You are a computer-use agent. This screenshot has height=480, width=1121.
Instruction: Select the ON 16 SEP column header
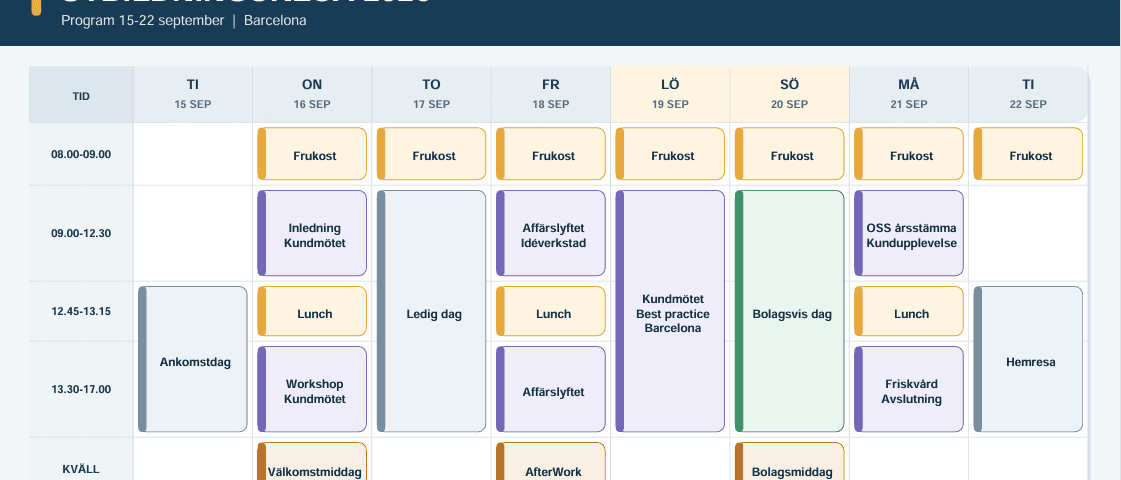coord(312,94)
